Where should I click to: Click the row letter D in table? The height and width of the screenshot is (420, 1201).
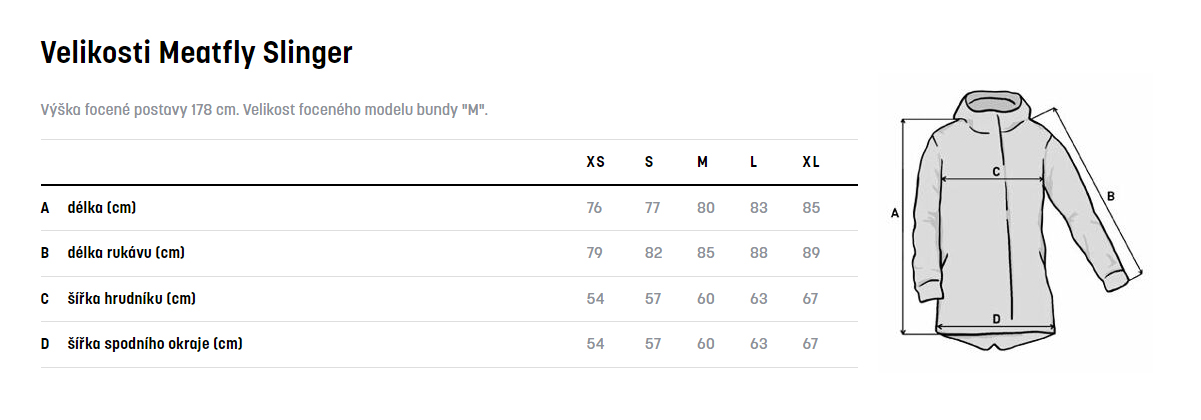pyautogui.click(x=45, y=344)
